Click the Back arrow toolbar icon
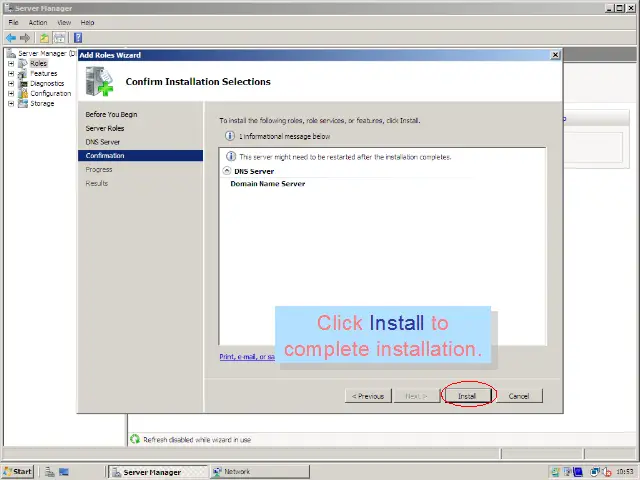640x480 pixels. (x=11, y=38)
